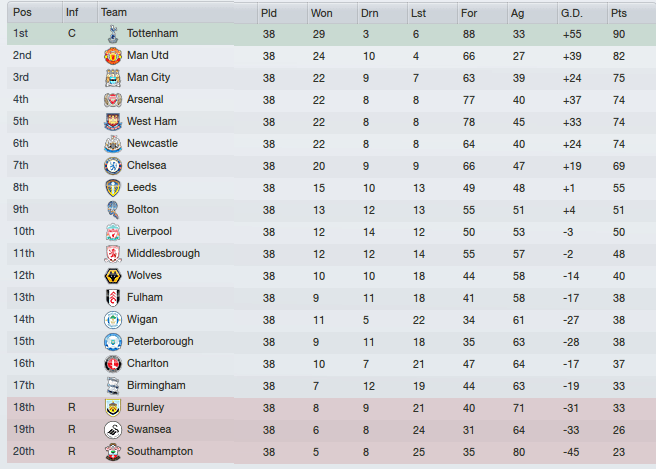The width and height of the screenshot is (656, 469).
Task: Sort table by Won column header
Action: [322, 13]
